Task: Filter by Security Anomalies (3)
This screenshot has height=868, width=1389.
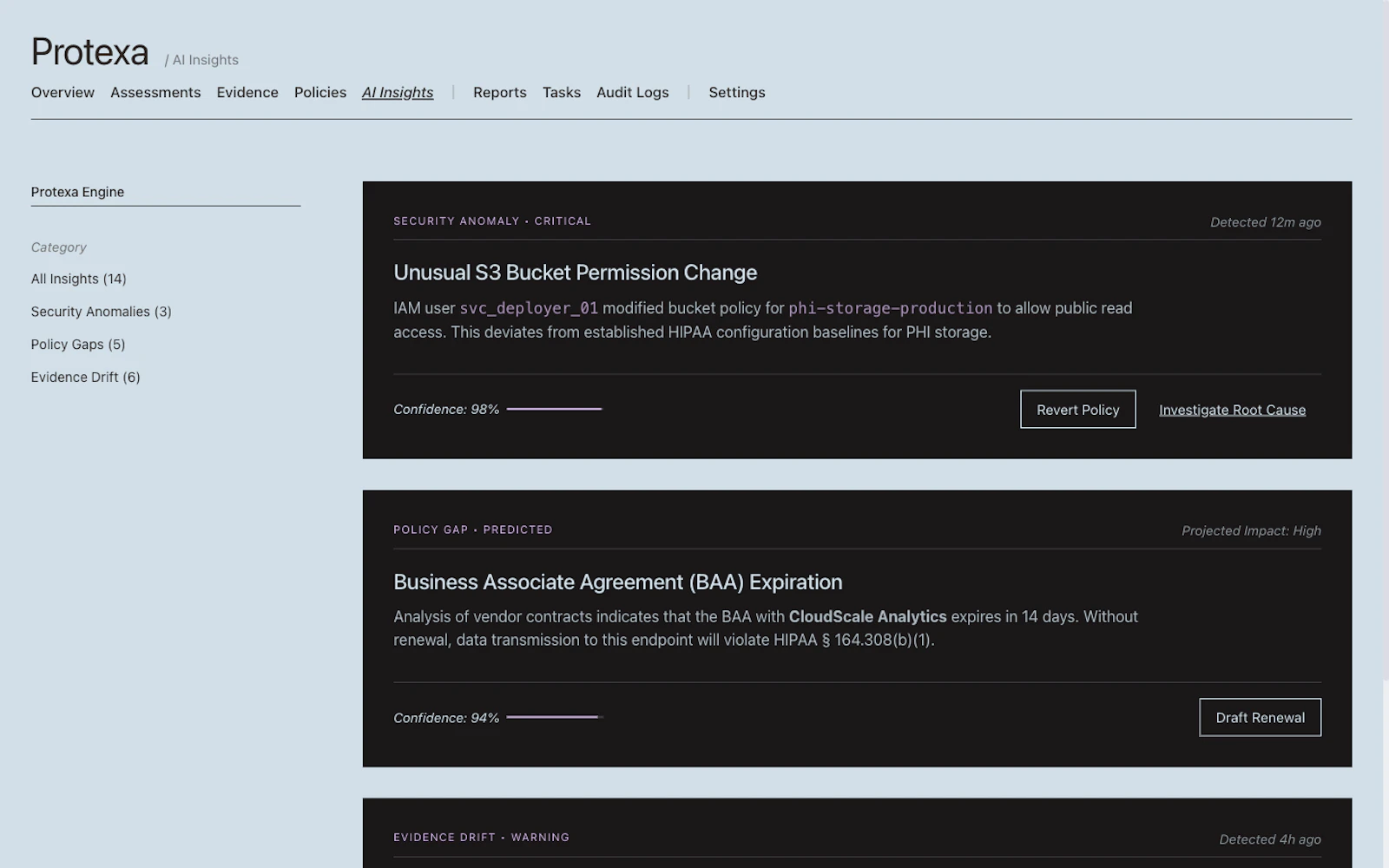Action: coord(102,312)
